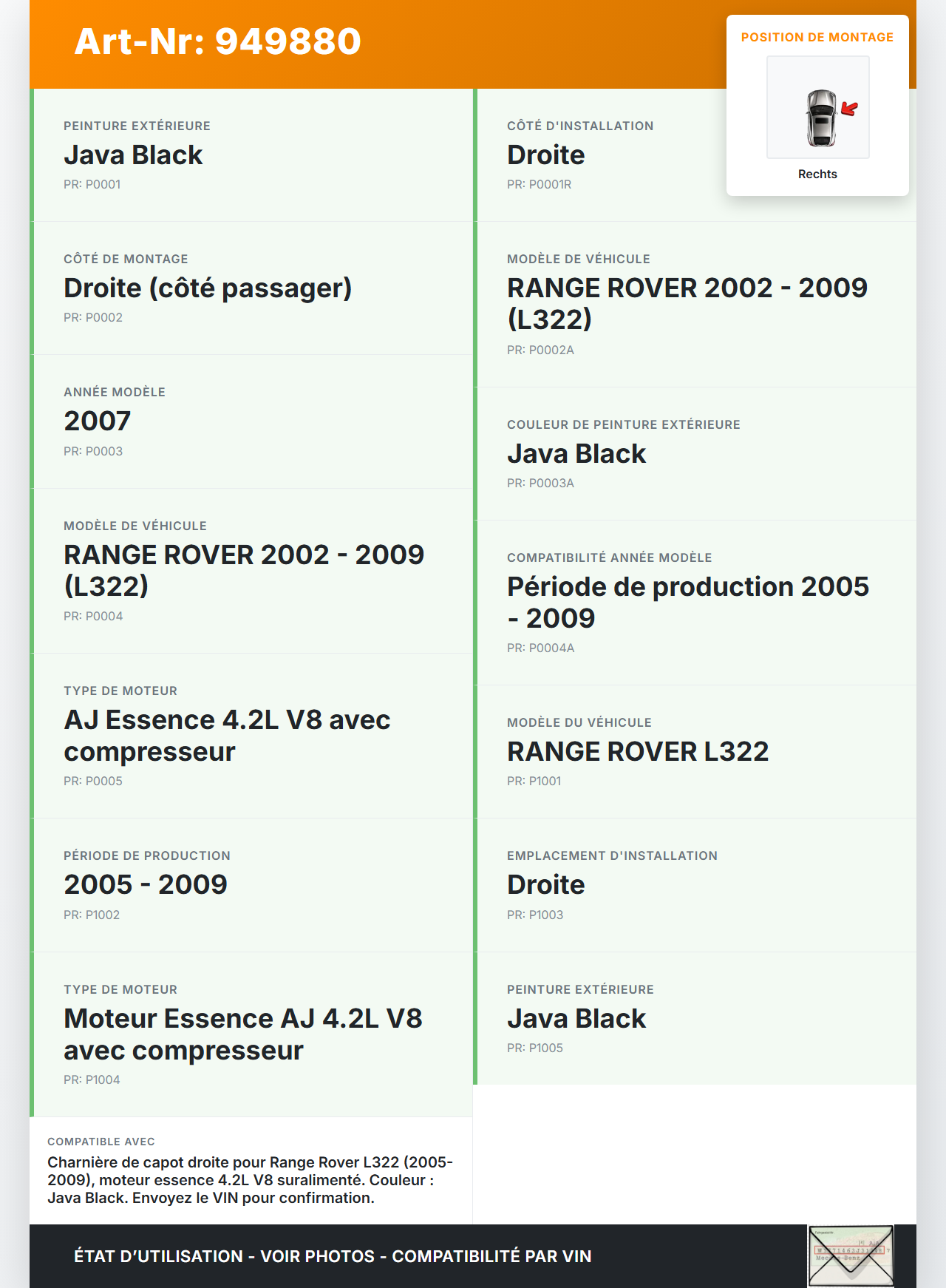Click the "Rechts" label under car image
Image resolution: width=946 pixels, height=1288 pixels.
(x=817, y=174)
